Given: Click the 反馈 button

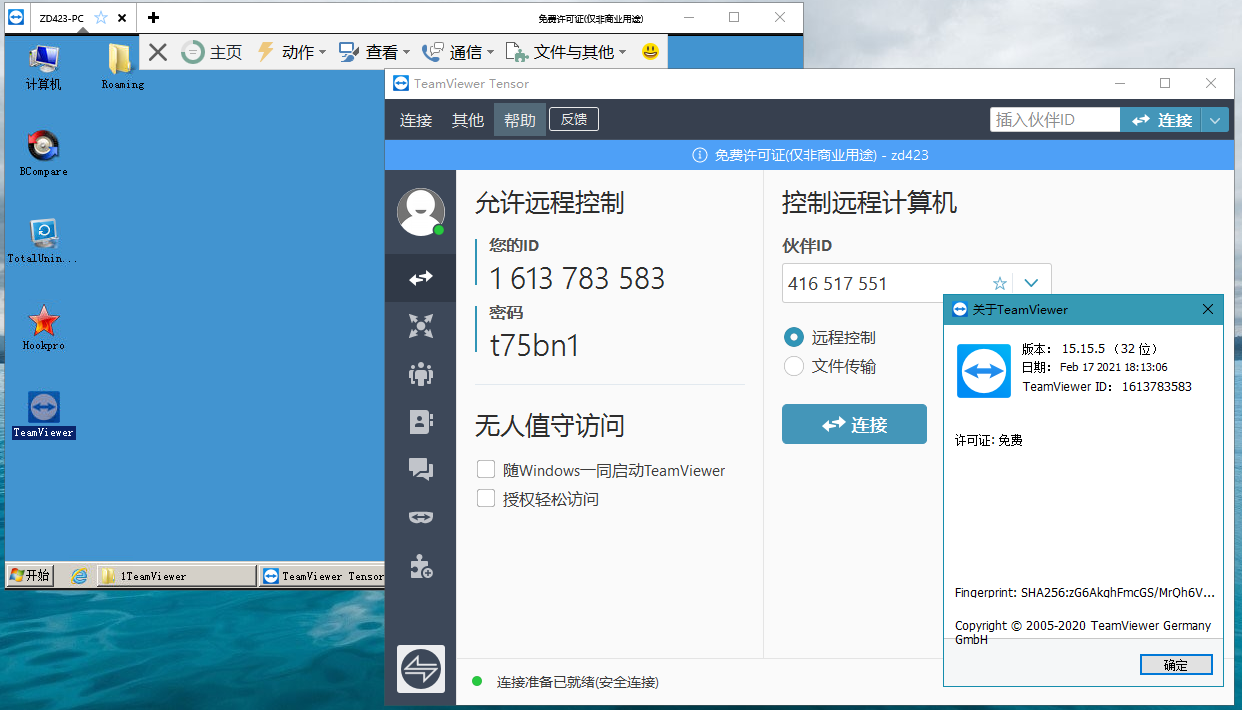Looking at the screenshot, I should [x=574, y=120].
